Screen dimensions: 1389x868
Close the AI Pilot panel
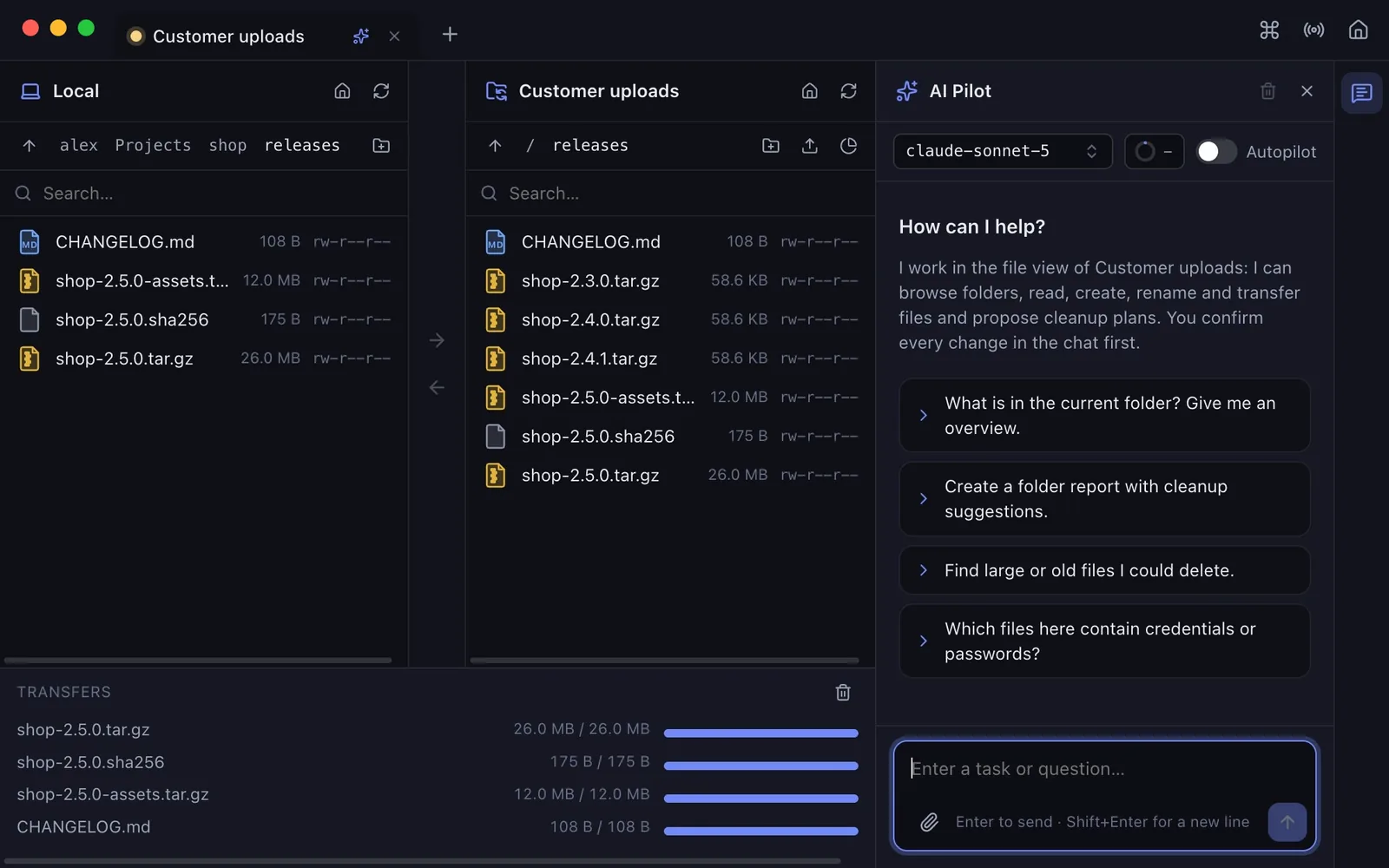[1307, 91]
